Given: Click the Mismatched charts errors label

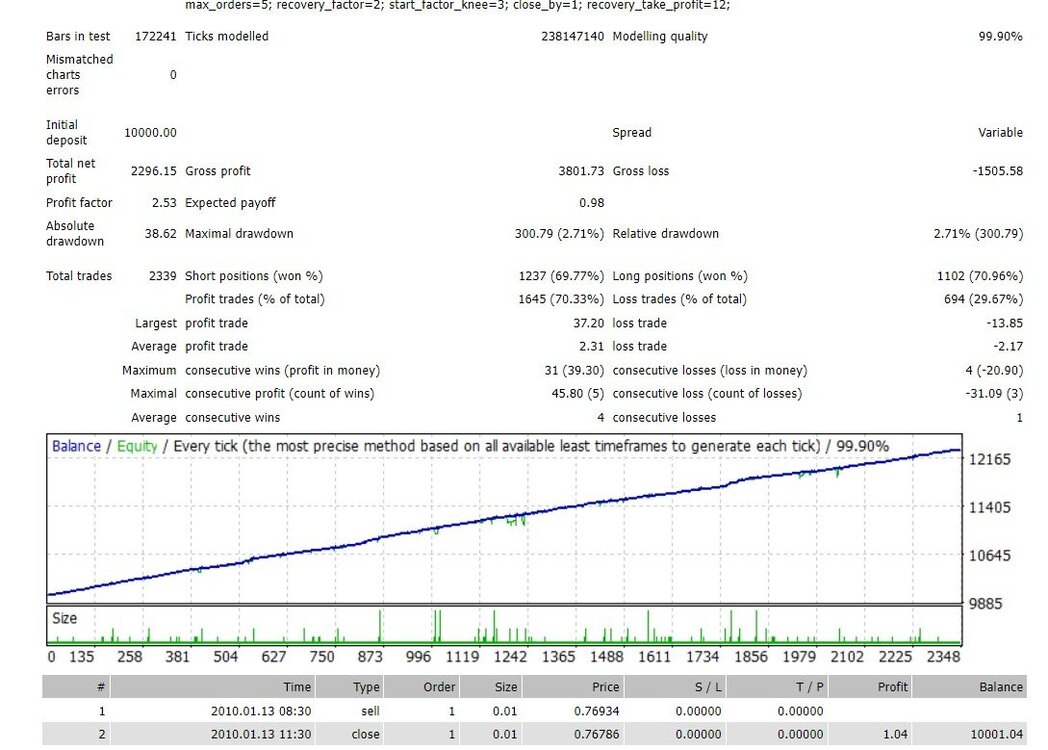Looking at the screenshot, I should pos(79,74).
